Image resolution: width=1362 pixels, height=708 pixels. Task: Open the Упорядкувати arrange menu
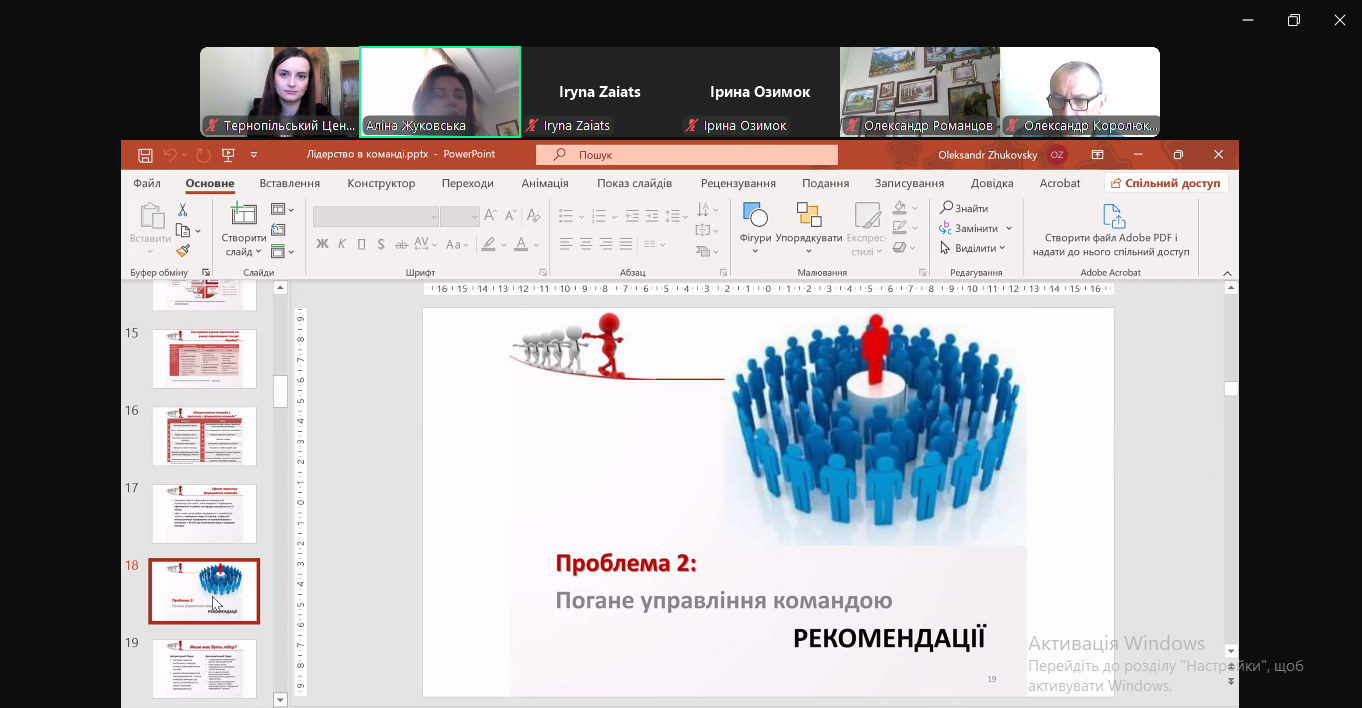click(x=809, y=227)
